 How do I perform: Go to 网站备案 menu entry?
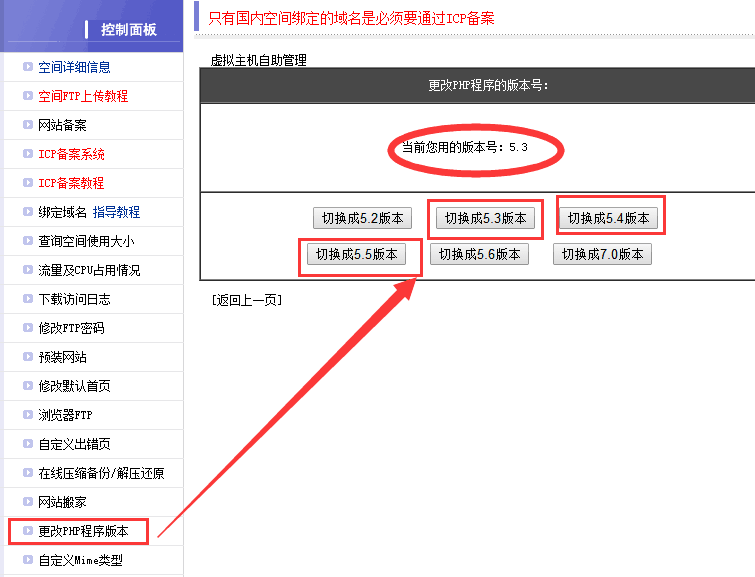[62, 125]
